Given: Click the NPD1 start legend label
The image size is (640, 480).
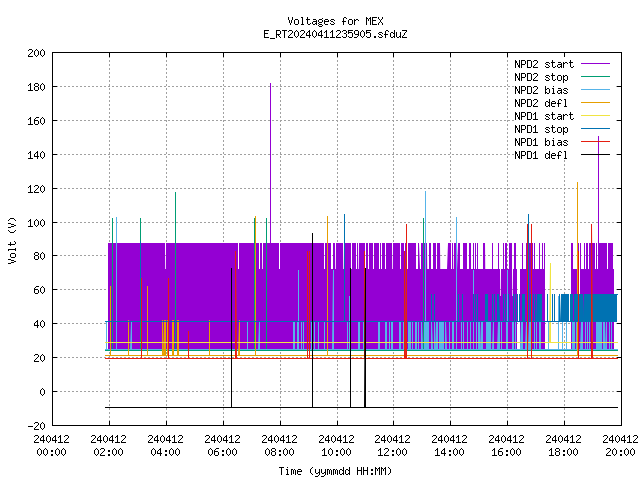Looking at the screenshot, I should pos(544,116).
